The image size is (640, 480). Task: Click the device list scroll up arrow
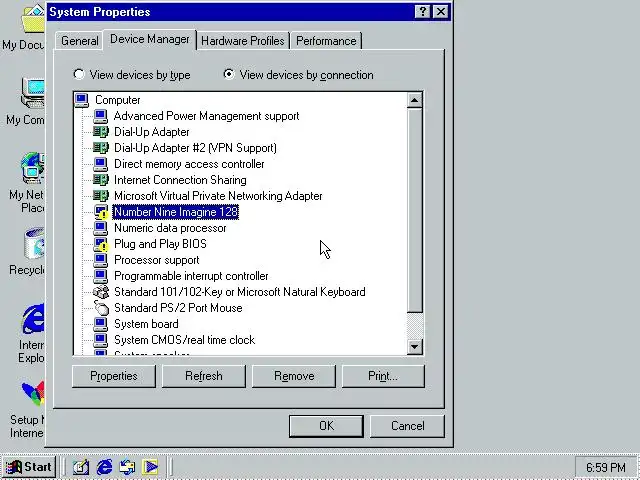pos(415,100)
